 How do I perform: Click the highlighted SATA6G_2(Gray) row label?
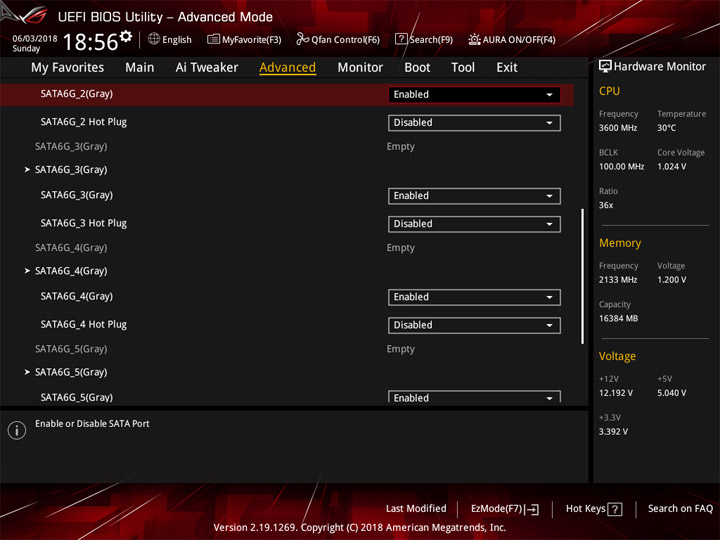[77, 94]
